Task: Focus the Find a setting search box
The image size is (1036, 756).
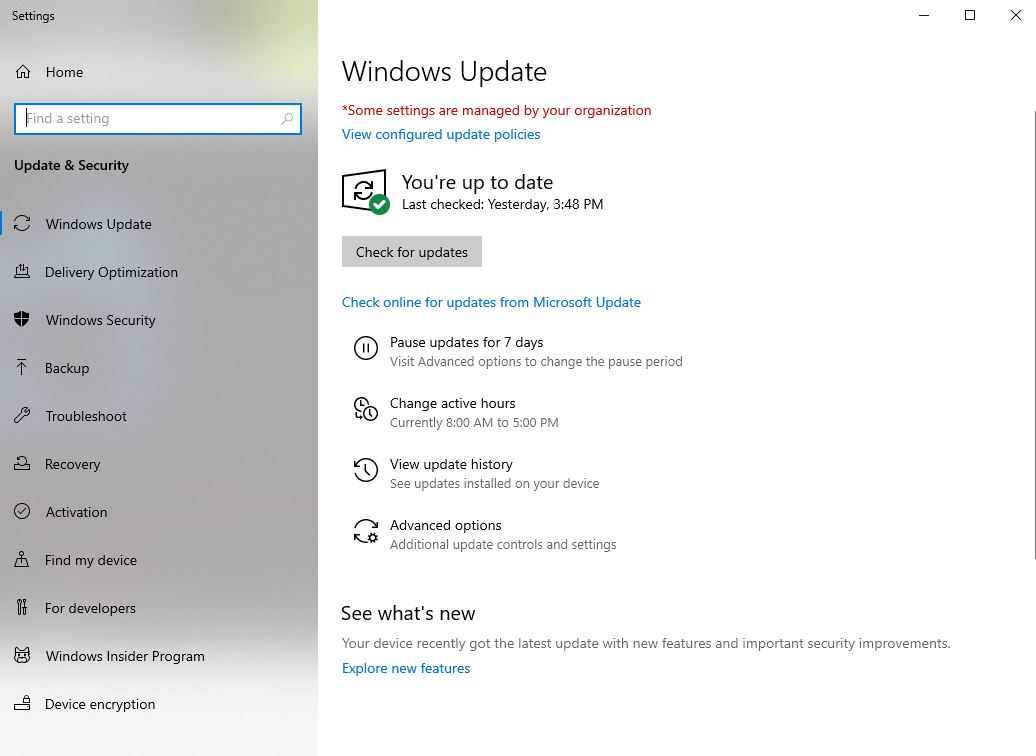Action: tap(150, 118)
